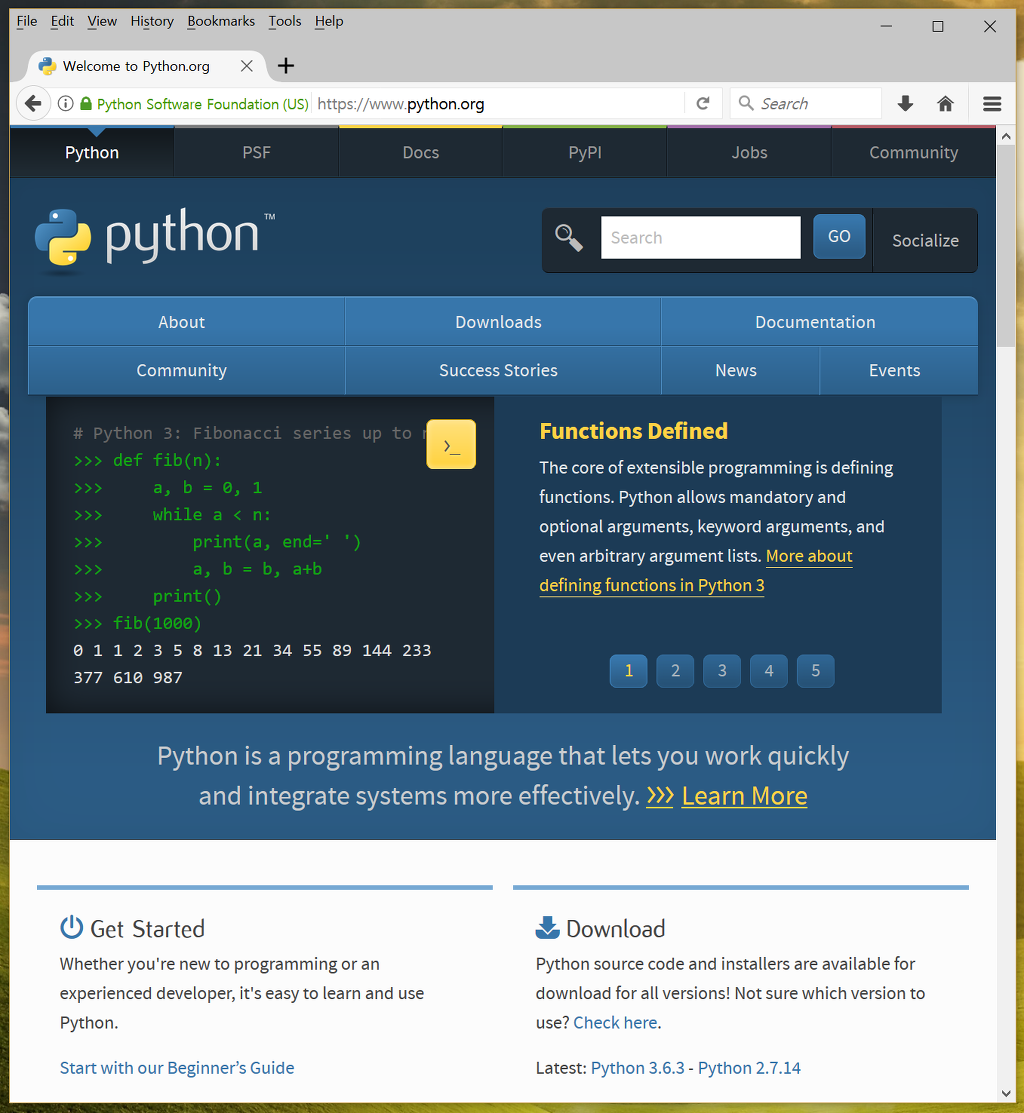
Task: Reload the page with the refresh icon
Action: tap(703, 104)
